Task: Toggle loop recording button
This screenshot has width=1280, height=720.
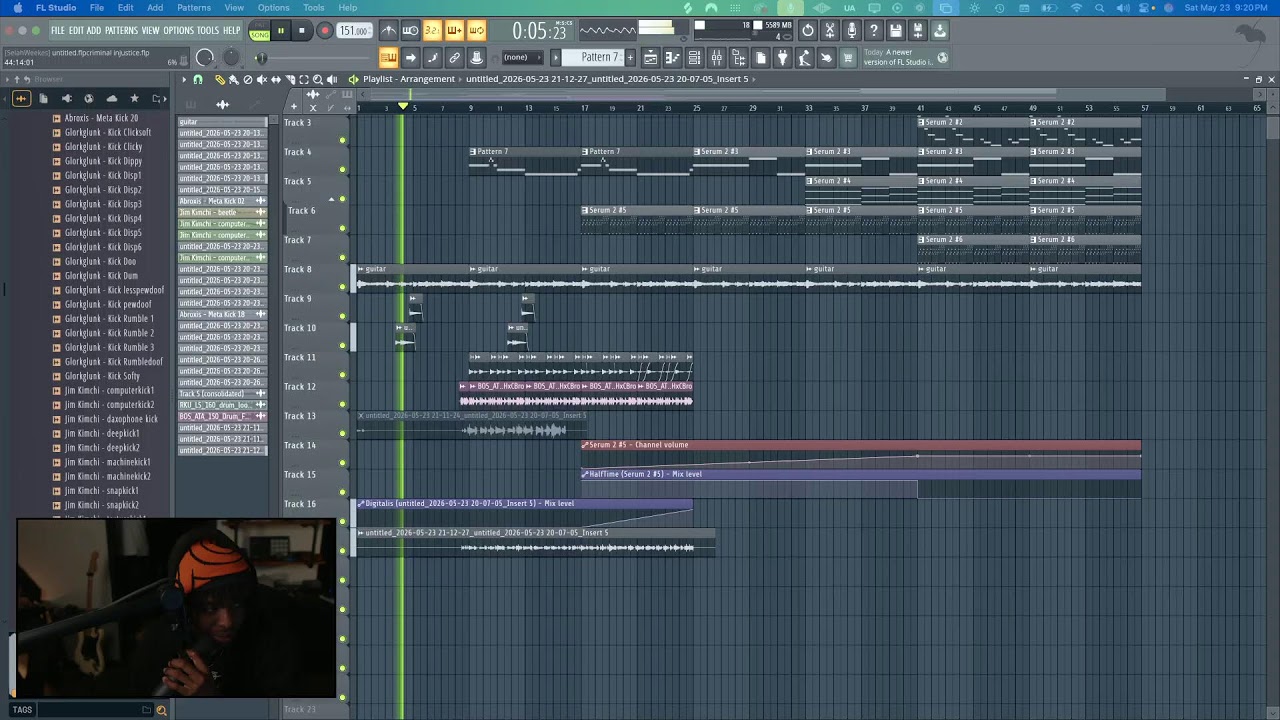Action: click(476, 31)
